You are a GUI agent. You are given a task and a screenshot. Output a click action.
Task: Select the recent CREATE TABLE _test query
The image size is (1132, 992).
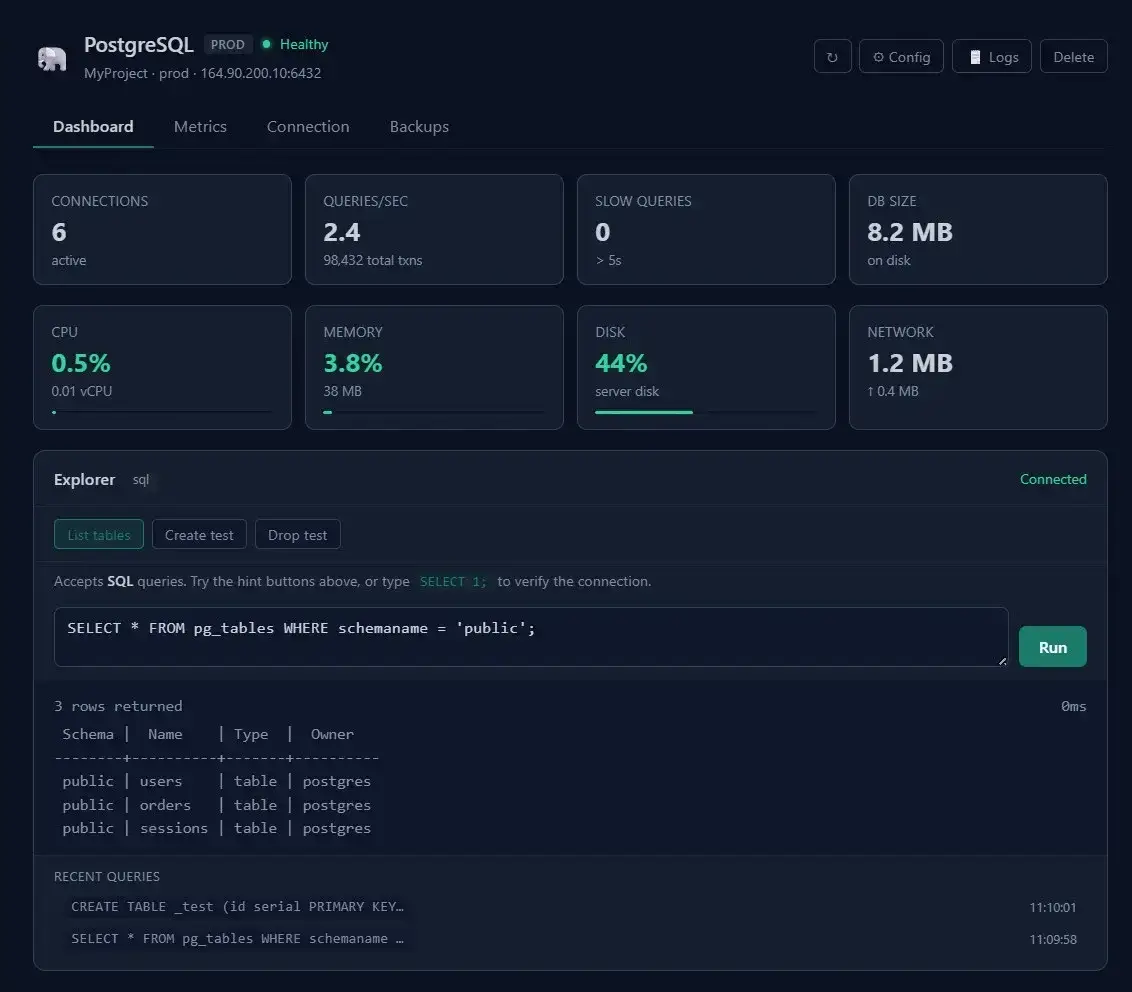(x=238, y=907)
